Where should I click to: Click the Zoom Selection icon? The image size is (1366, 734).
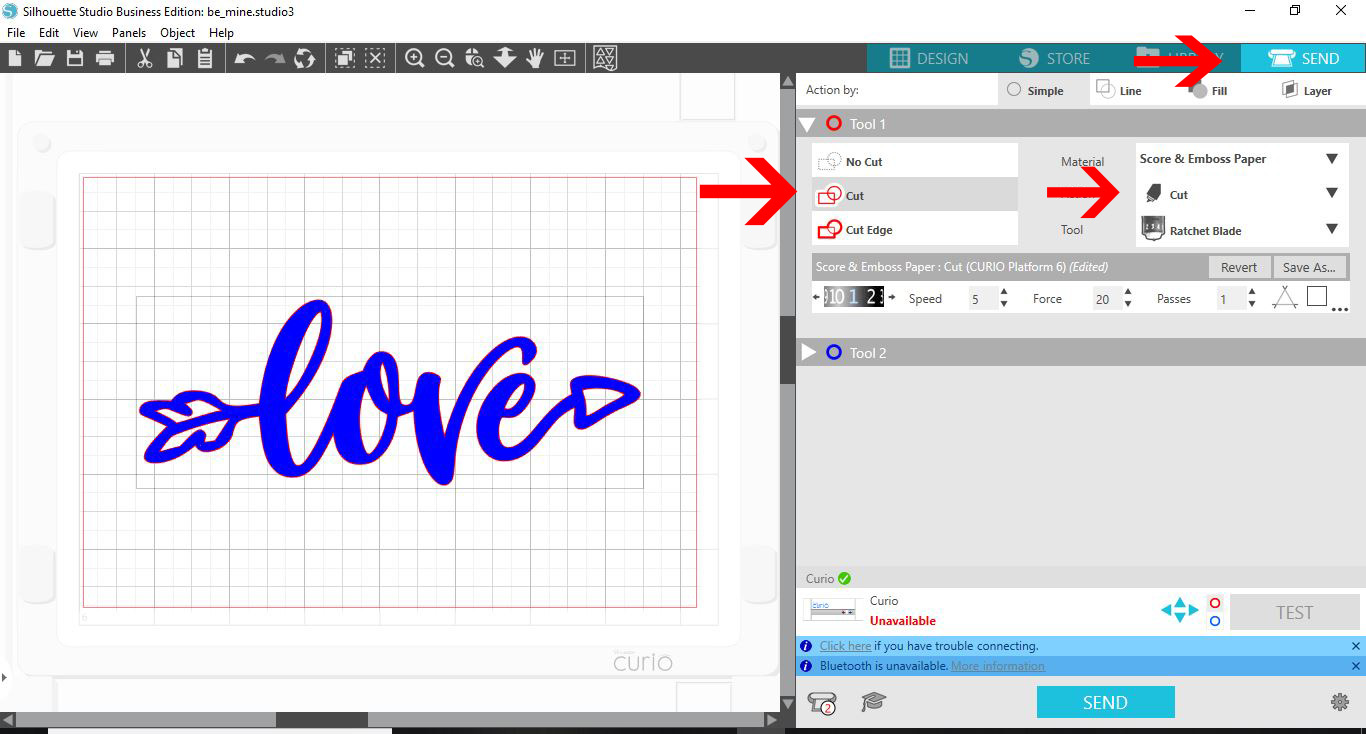[x=475, y=58]
